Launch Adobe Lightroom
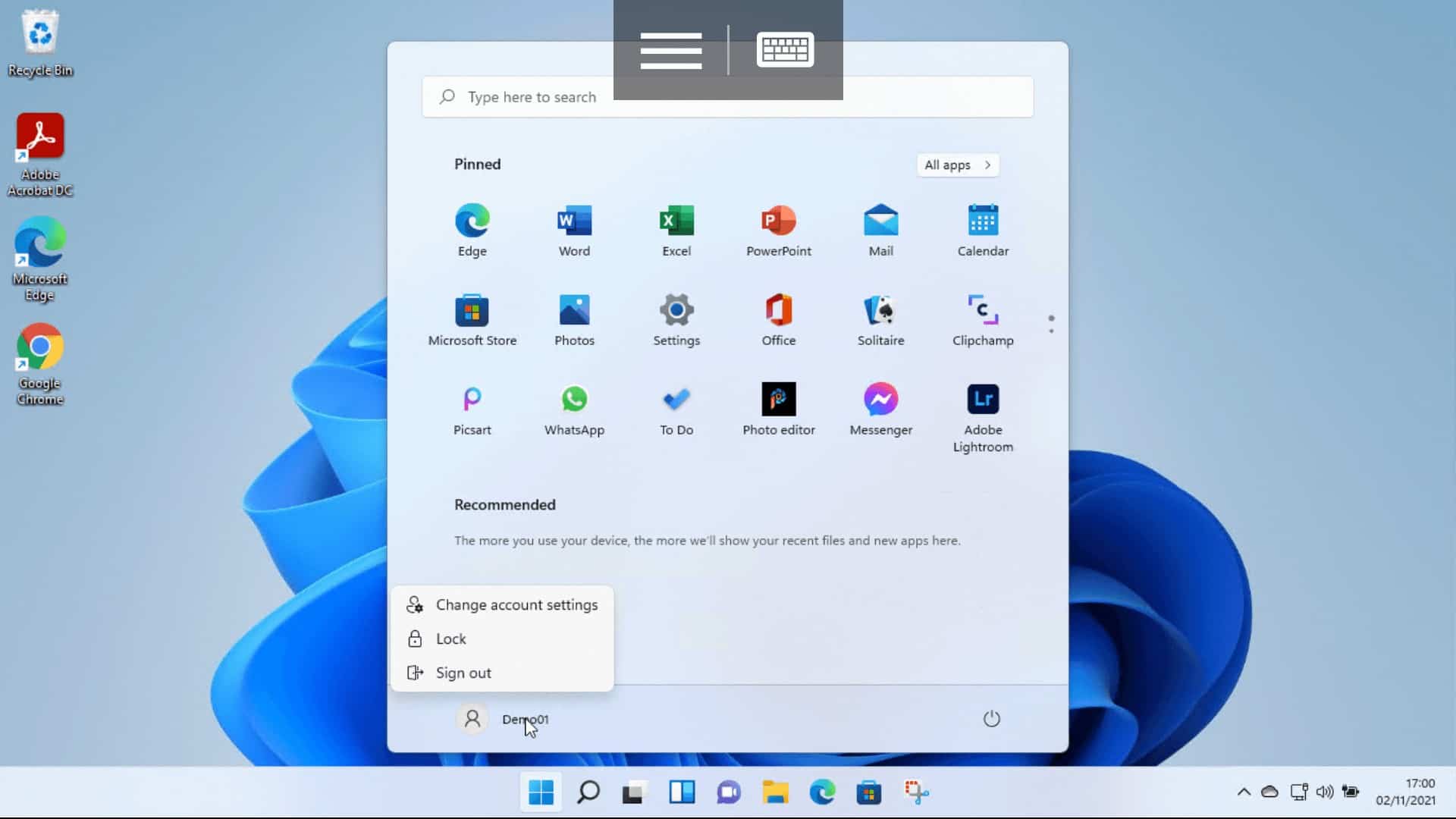This screenshot has width=1456, height=819. click(983, 418)
